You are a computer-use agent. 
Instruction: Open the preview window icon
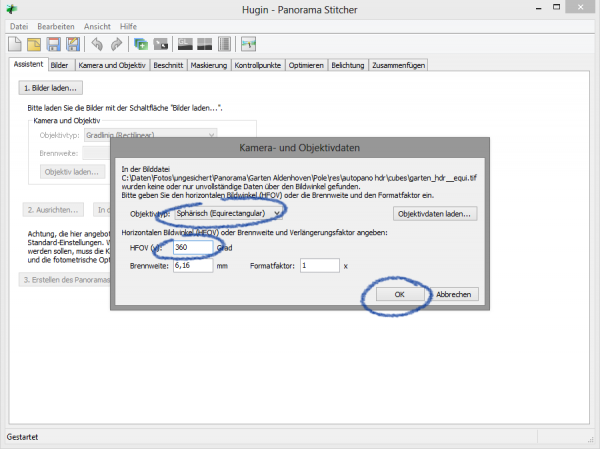point(204,44)
